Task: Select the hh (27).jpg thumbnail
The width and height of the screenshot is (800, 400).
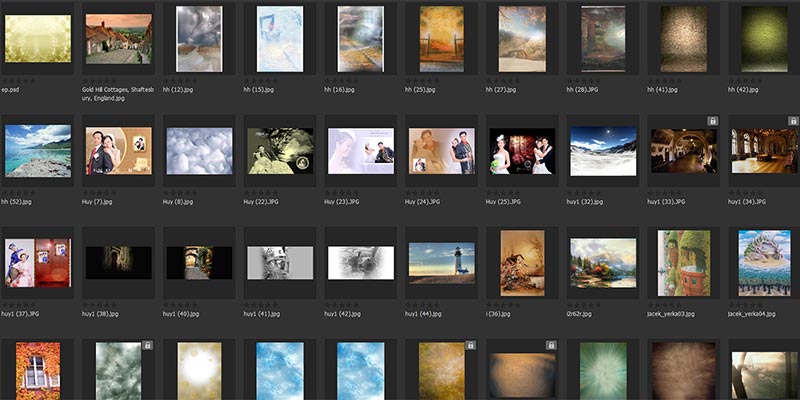Action: [522, 39]
